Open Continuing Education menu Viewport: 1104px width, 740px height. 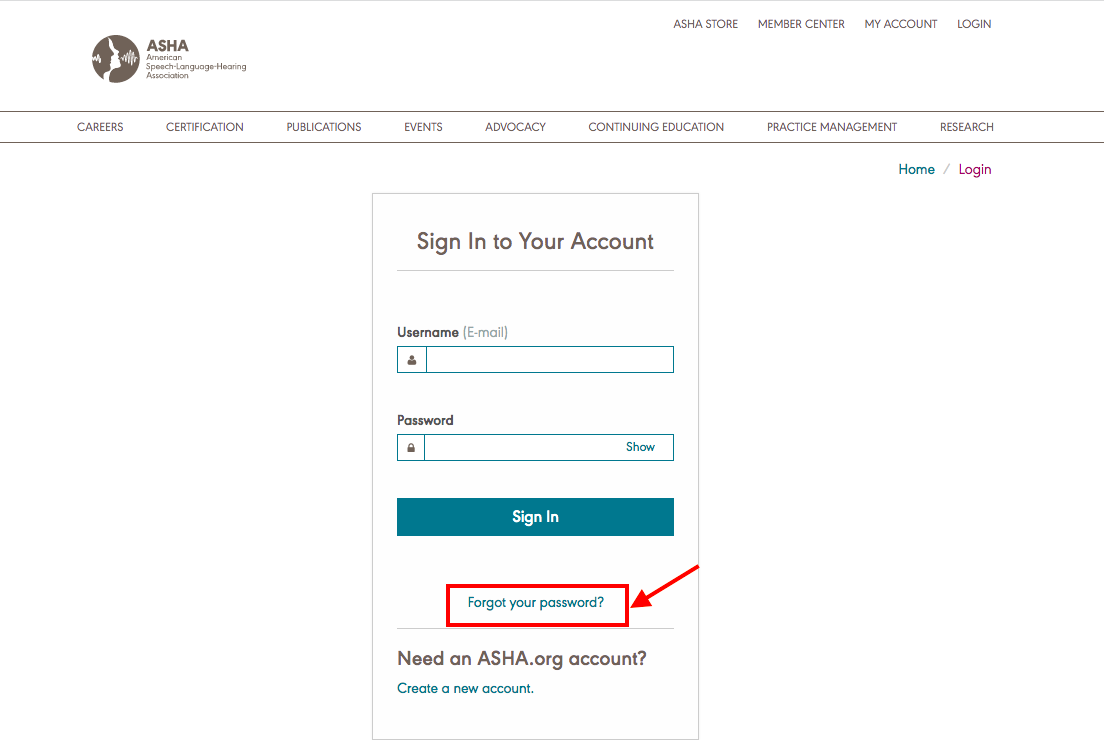point(656,127)
